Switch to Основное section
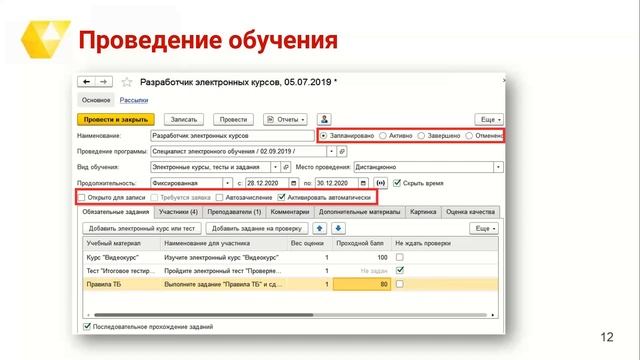 [x=96, y=100]
